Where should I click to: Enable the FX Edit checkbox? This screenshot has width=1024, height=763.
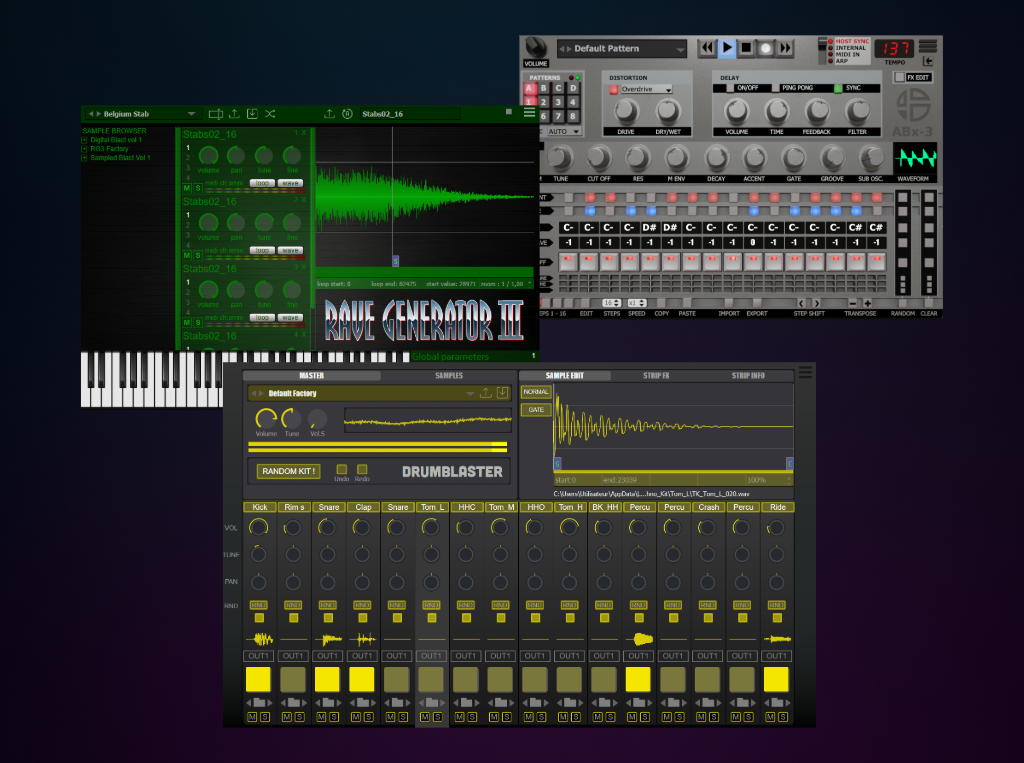(900, 77)
